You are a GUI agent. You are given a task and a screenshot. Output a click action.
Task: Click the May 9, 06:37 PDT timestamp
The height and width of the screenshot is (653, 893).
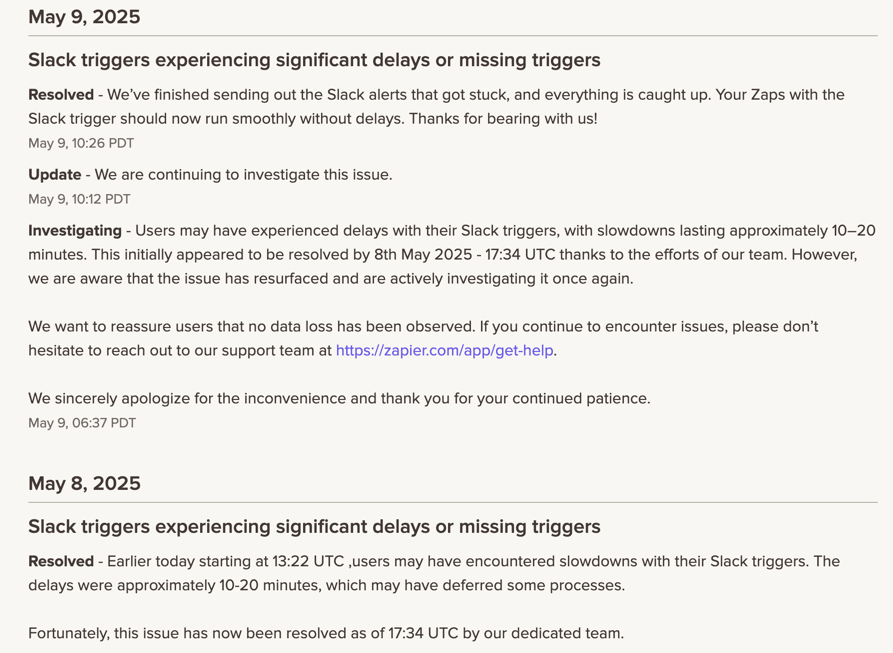point(82,423)
